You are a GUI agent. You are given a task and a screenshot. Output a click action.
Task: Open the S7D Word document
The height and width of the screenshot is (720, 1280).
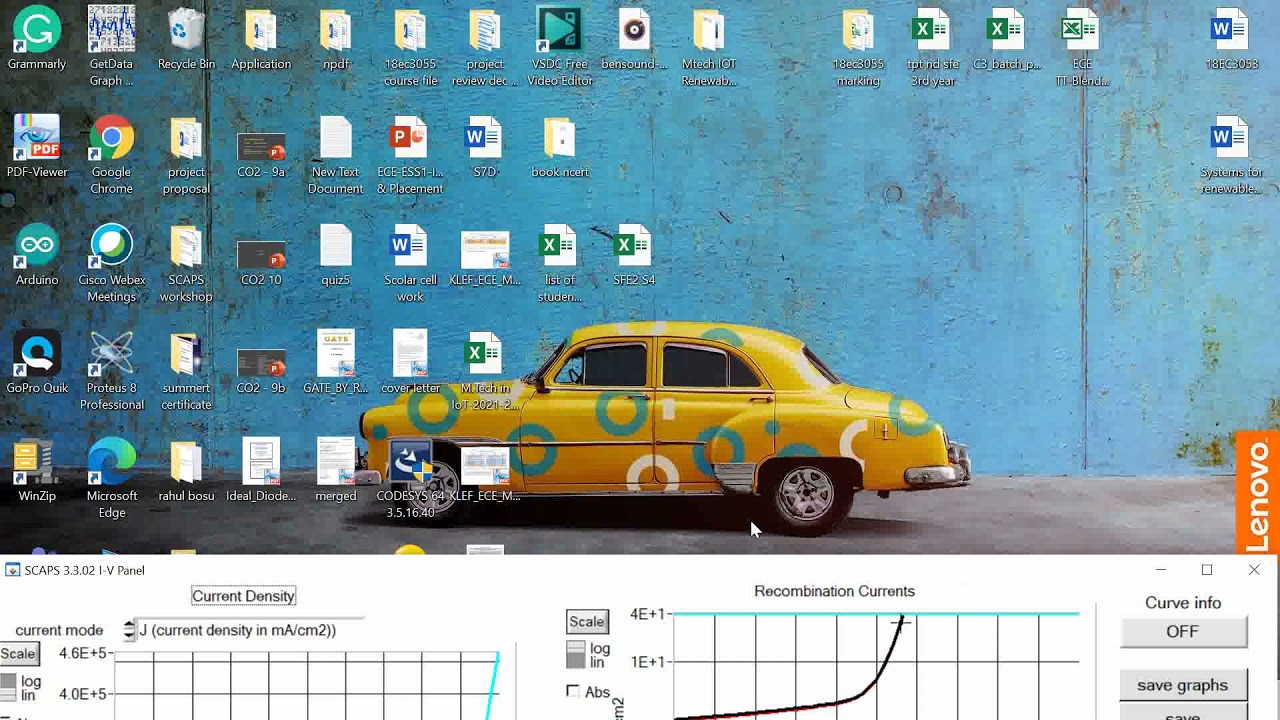(x=484, y=148)
